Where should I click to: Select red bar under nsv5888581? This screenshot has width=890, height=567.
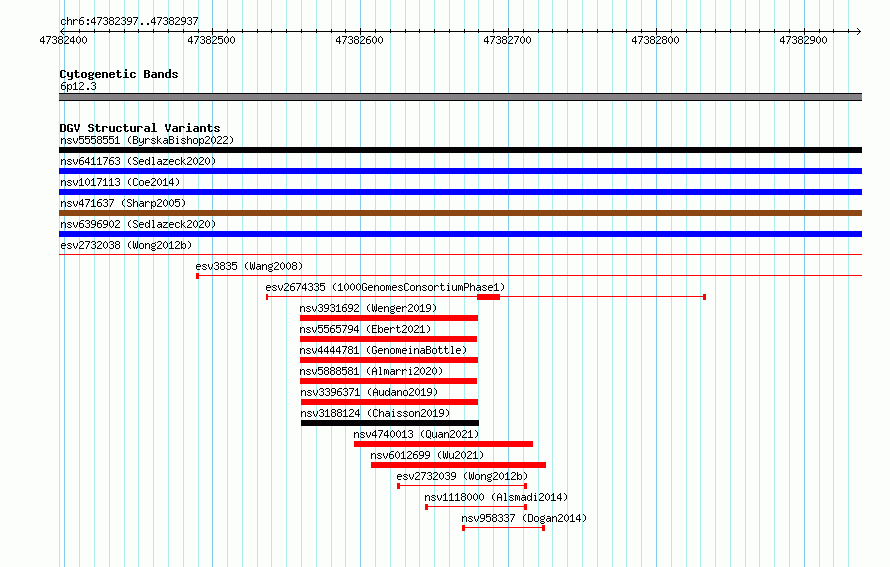tap(388, 381)
